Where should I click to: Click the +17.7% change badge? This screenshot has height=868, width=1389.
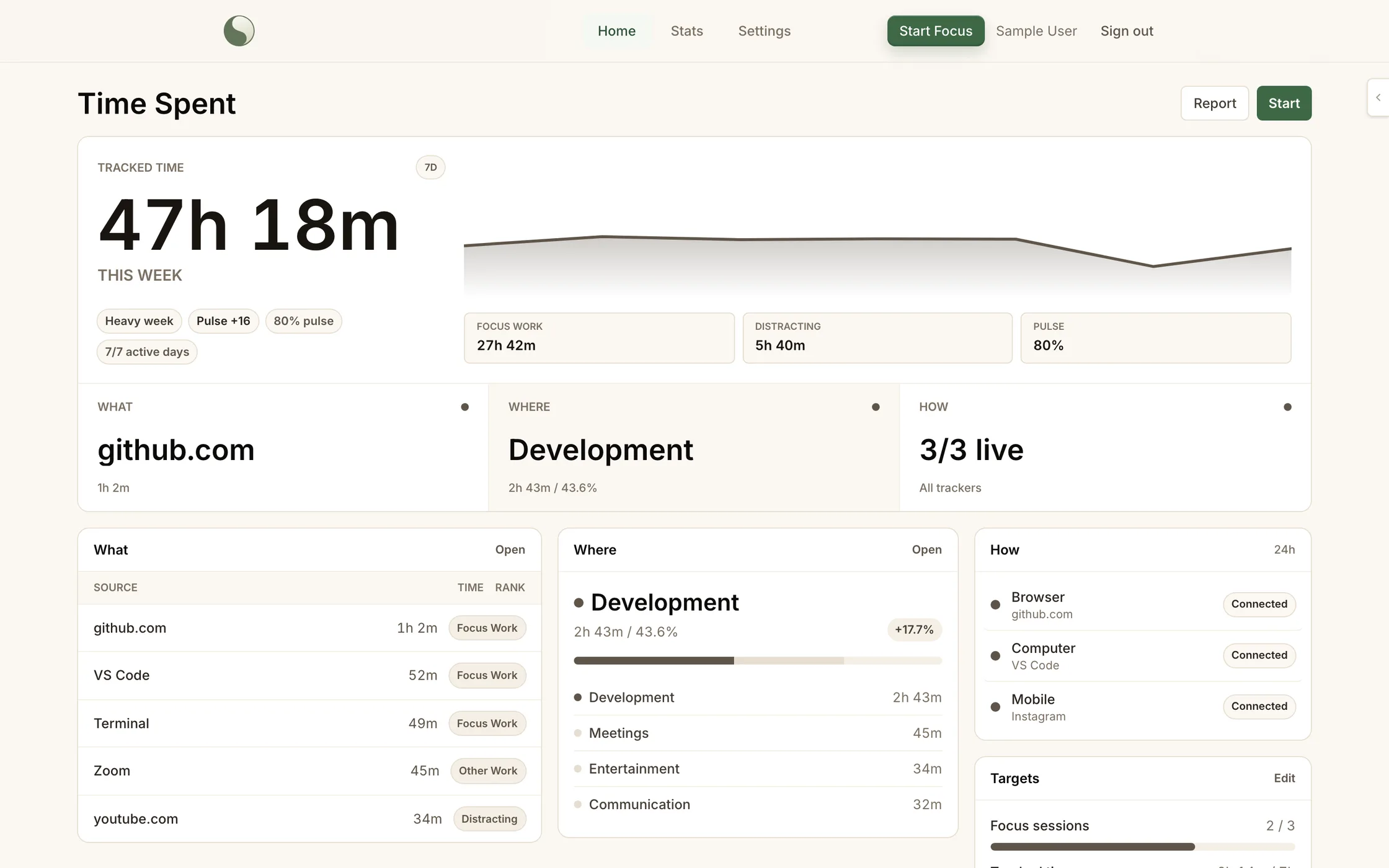[x=914, y=630]
